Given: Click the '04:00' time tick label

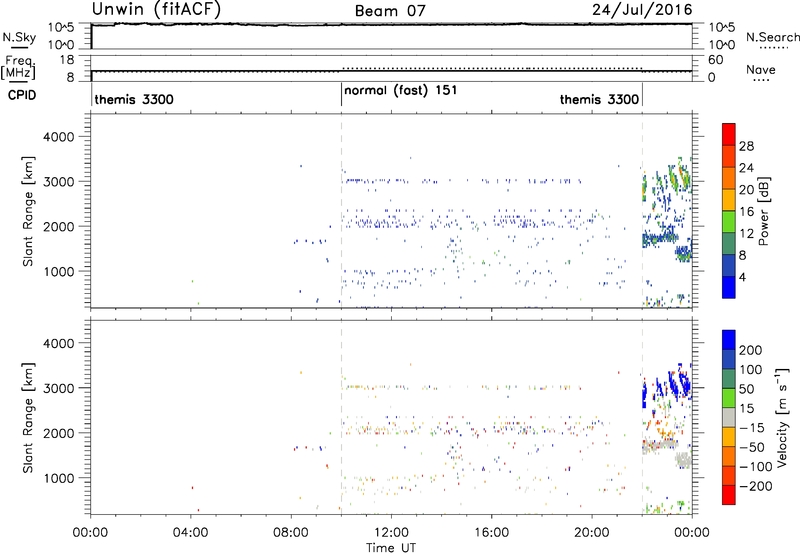Looking at the screenshot, I should coord(191,533).
